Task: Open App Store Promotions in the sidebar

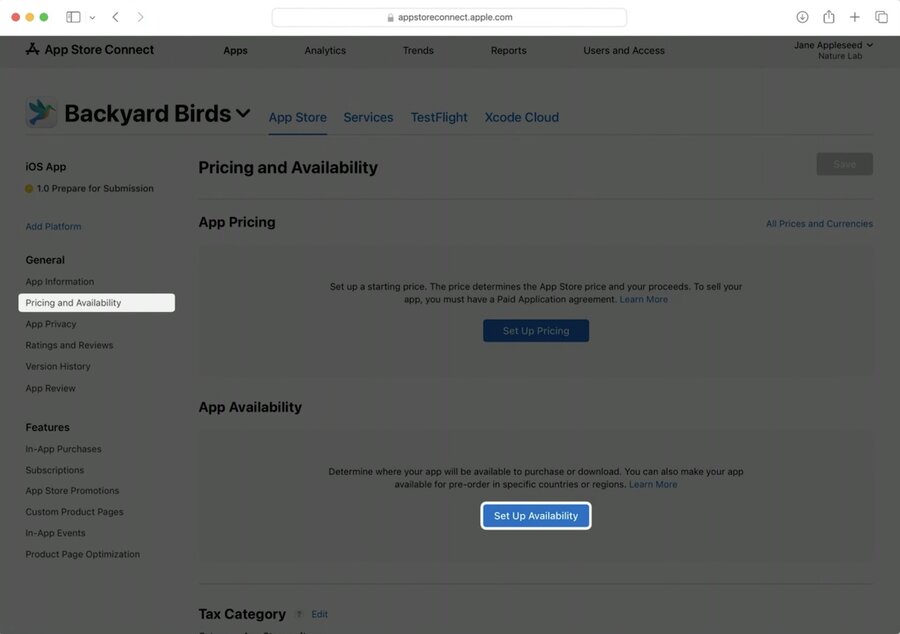Action: coord(72,491)
